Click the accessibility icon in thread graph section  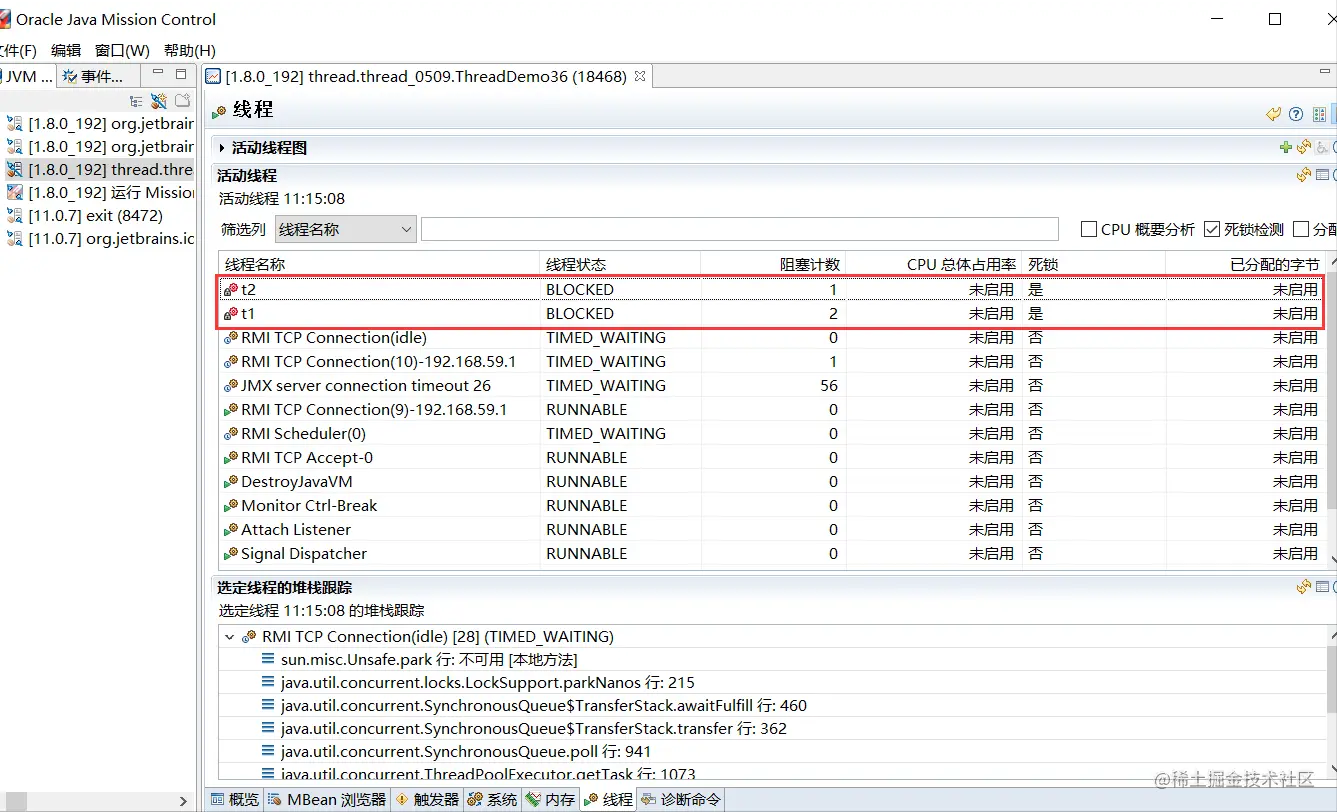pos(1322,147)
